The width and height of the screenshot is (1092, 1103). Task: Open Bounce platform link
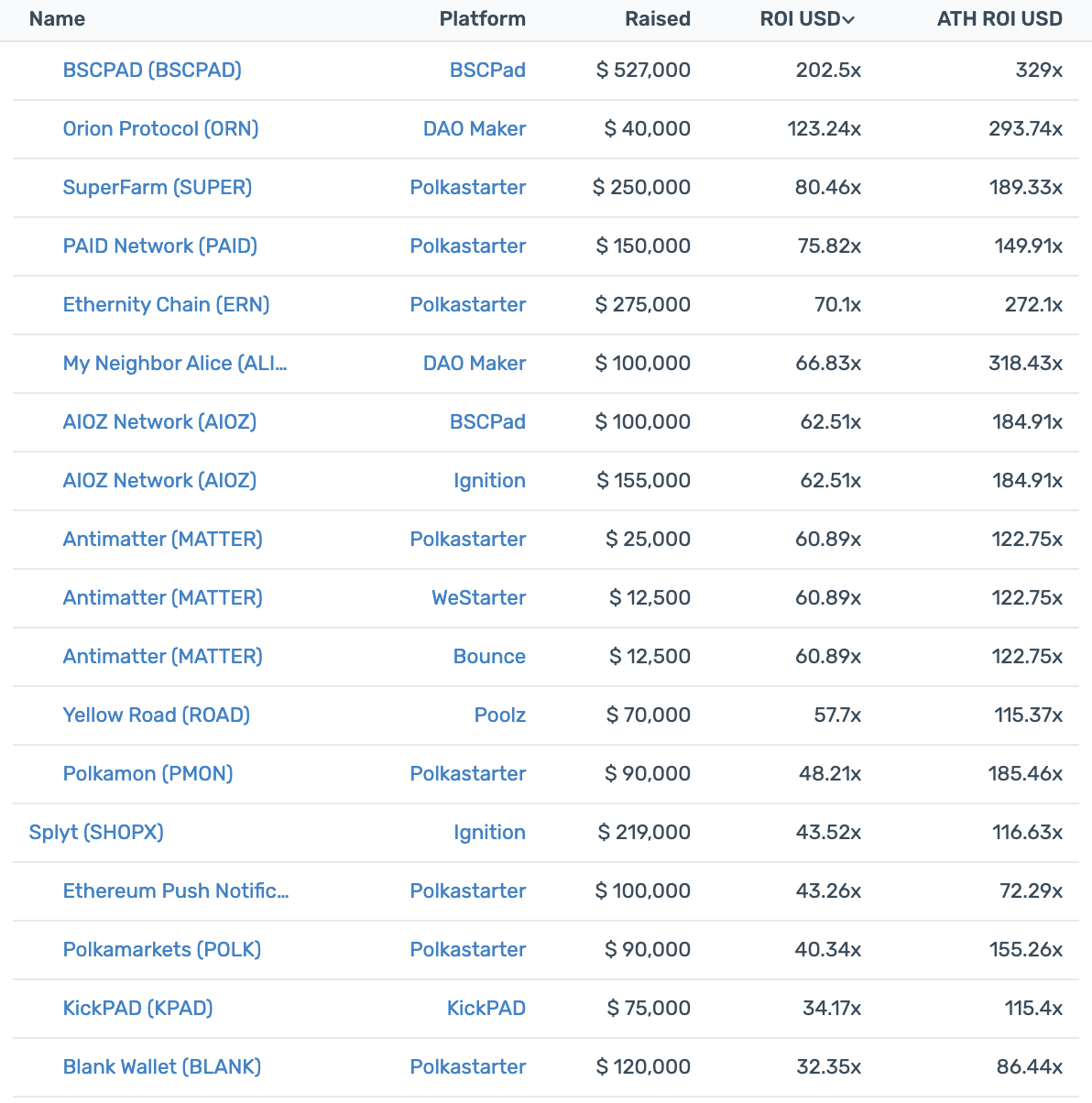(489, 656)
